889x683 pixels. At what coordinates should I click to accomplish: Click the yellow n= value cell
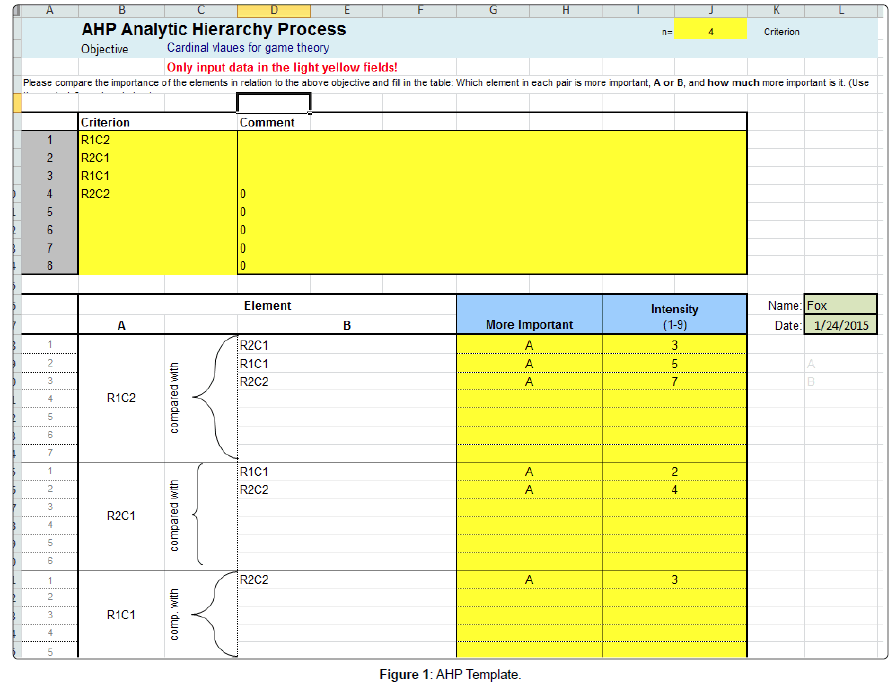[710, 31]
